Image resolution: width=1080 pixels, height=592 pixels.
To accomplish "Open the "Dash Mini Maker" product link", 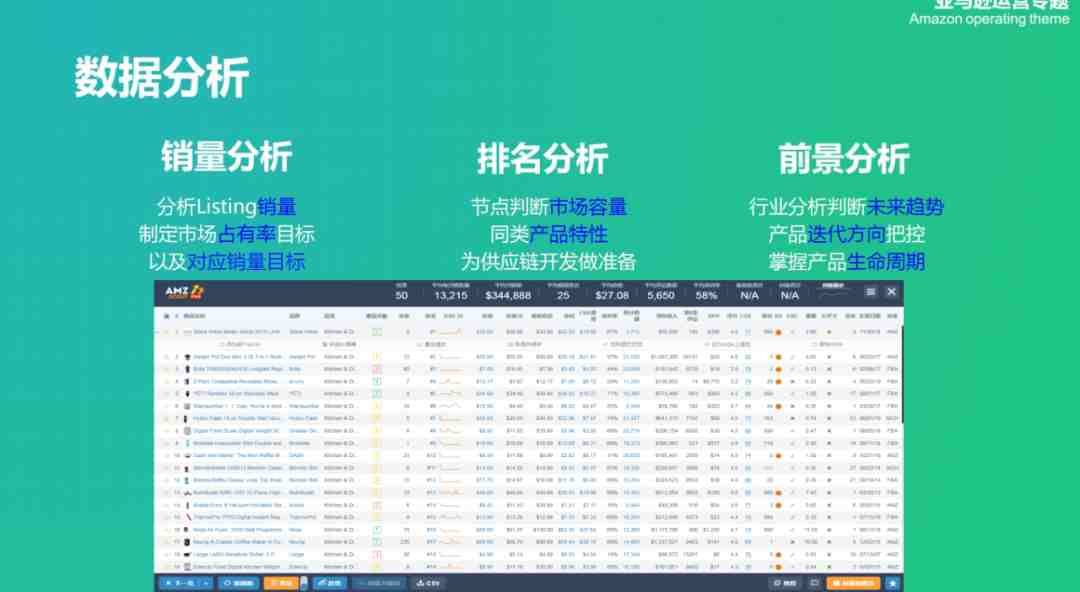I will 237,456.
